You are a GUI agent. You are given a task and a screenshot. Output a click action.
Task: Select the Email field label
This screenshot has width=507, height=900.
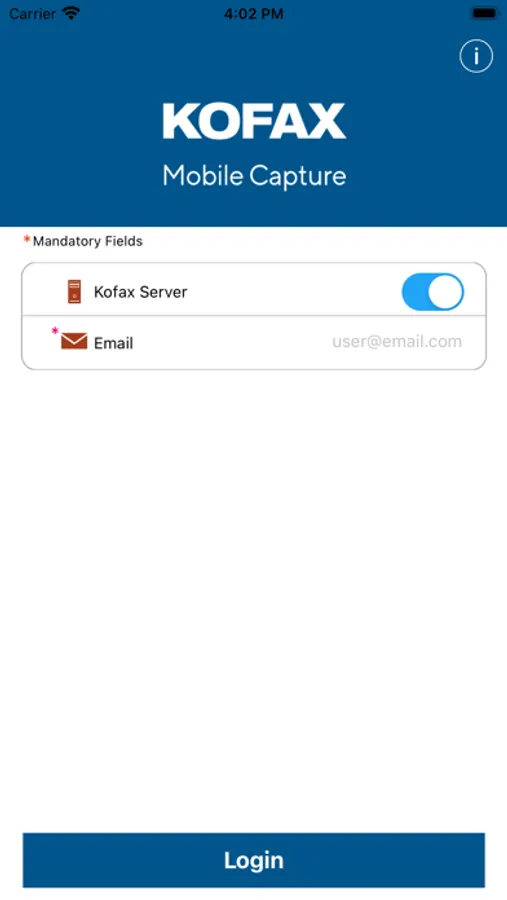114,343
